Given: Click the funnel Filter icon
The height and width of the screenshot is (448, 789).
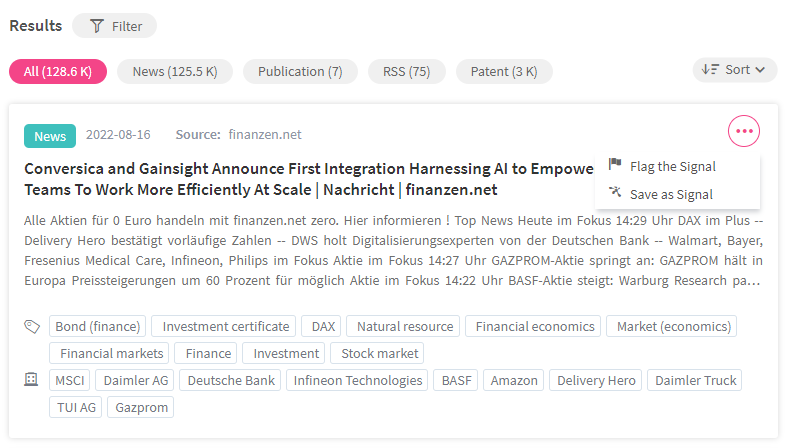Looking at the screenshot, I should [x=97, y=26].
